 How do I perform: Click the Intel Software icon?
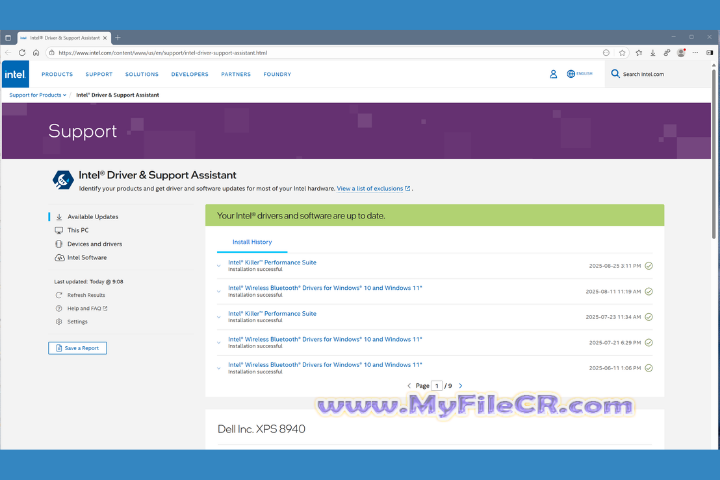pos(59,258)
